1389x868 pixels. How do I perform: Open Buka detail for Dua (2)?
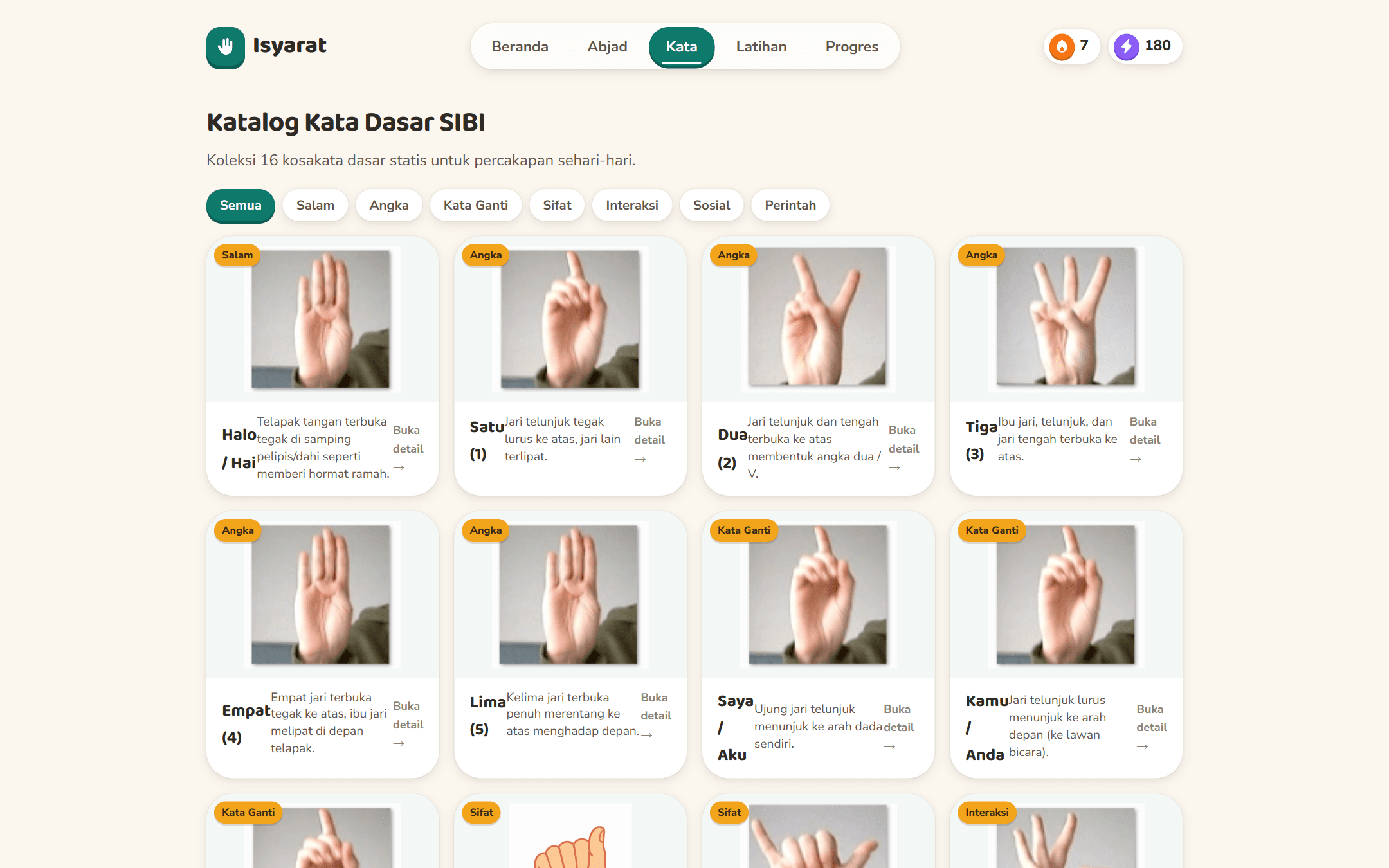(903, 448)
